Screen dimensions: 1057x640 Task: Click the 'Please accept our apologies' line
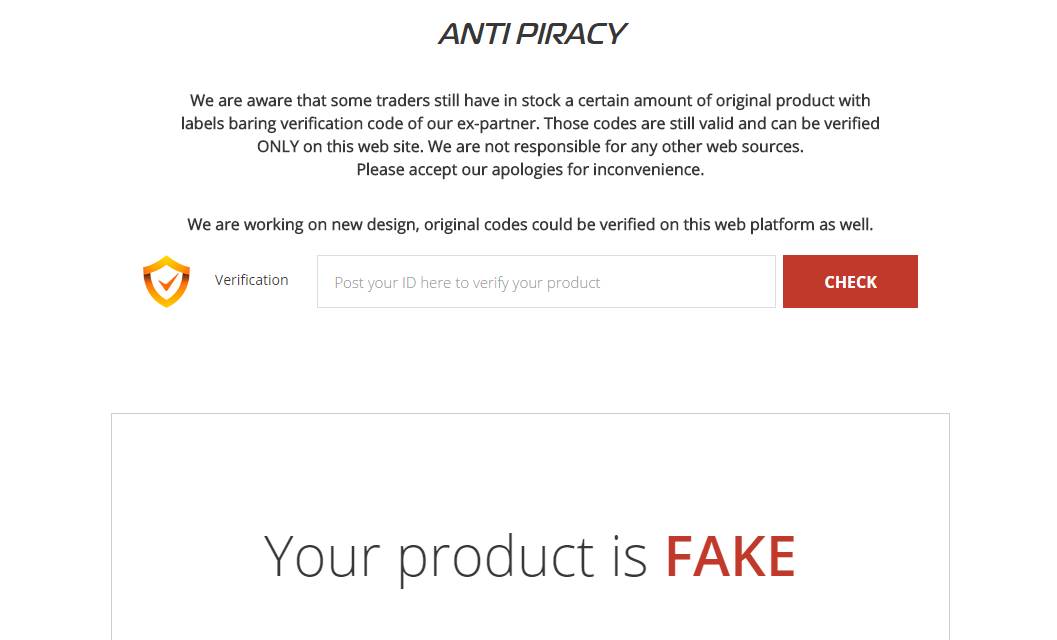click(x=530, y=169)
